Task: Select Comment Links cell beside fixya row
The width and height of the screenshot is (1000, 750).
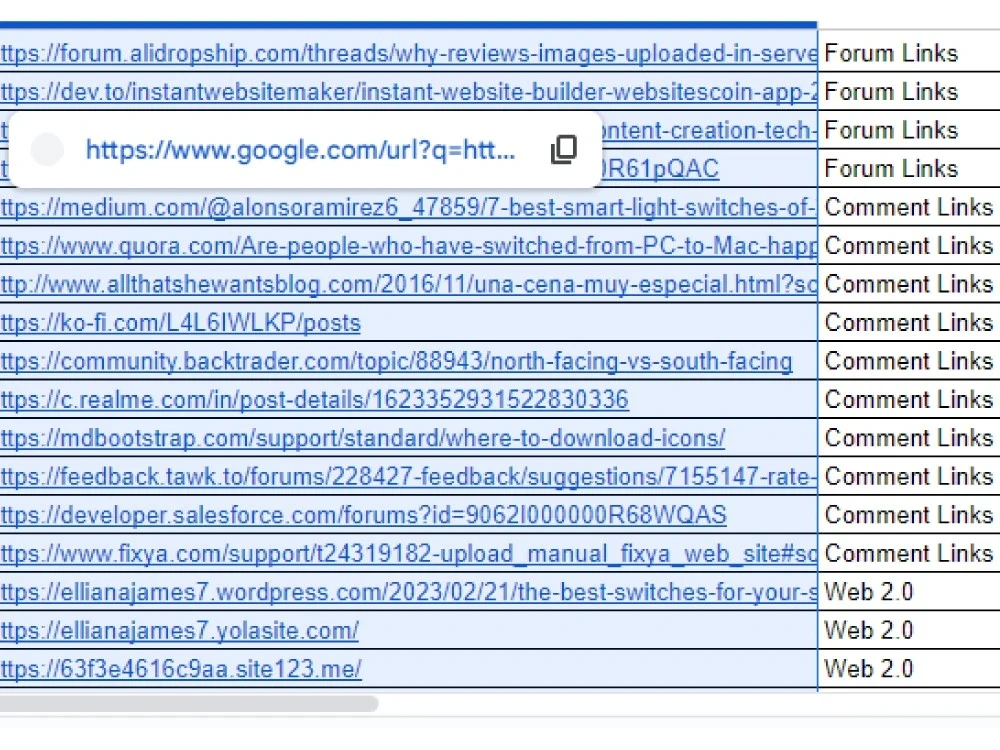Action: pos(909,554)
